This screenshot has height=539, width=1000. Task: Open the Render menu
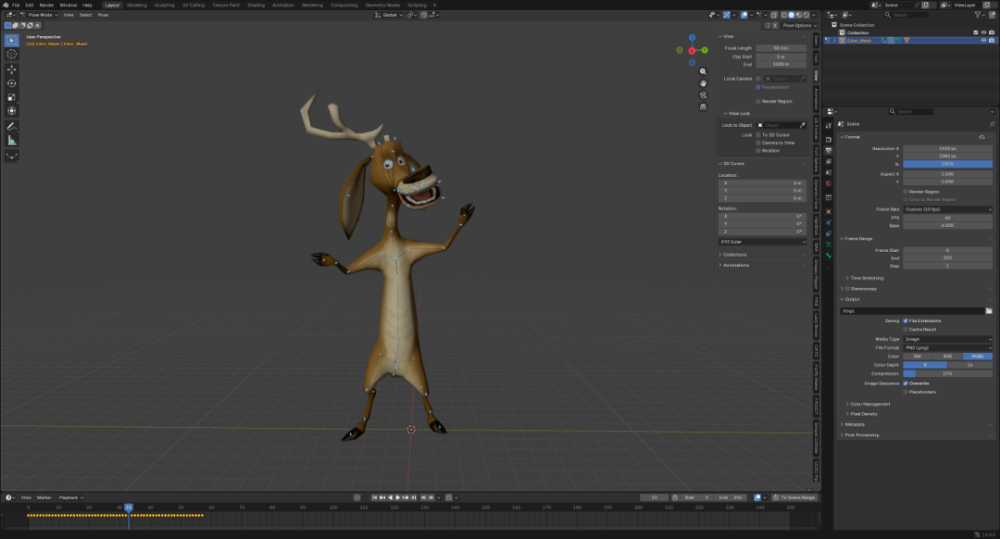[47, 4]
